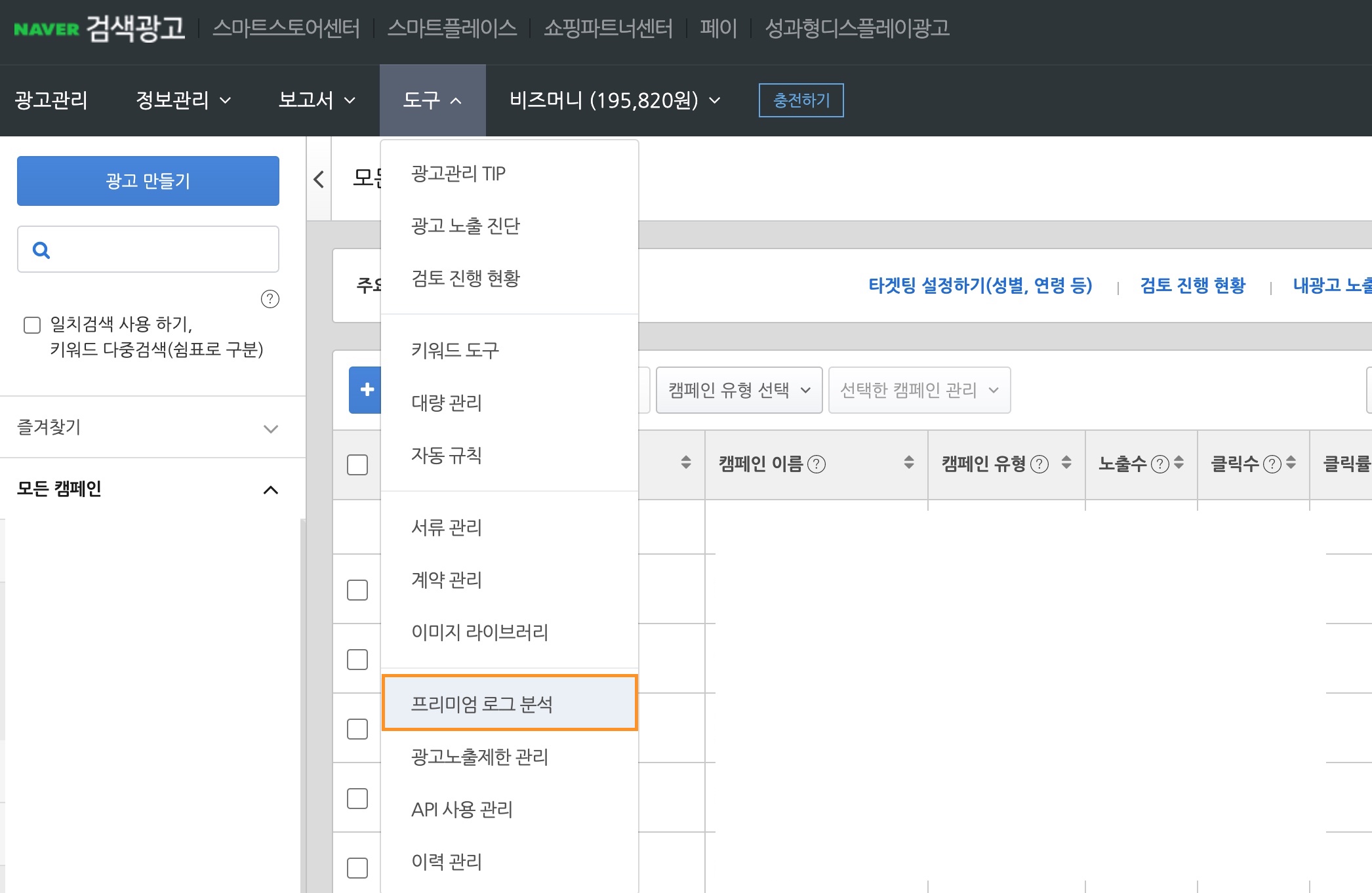Open 키워드 도구 from the tools menu
1372x893 pixels.
(x=455, y=351)
